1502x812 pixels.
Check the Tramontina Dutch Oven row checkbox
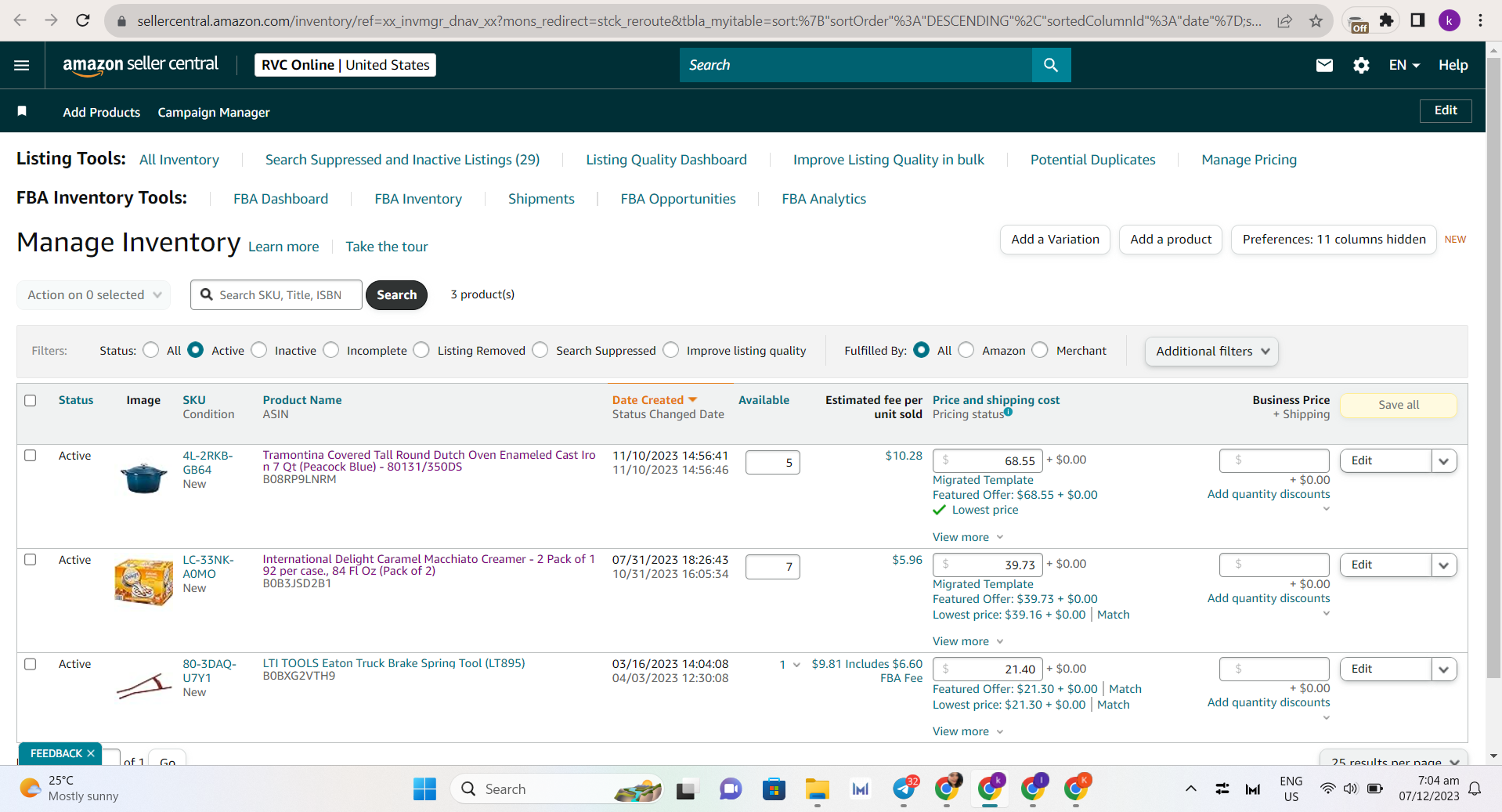point(31,455)
